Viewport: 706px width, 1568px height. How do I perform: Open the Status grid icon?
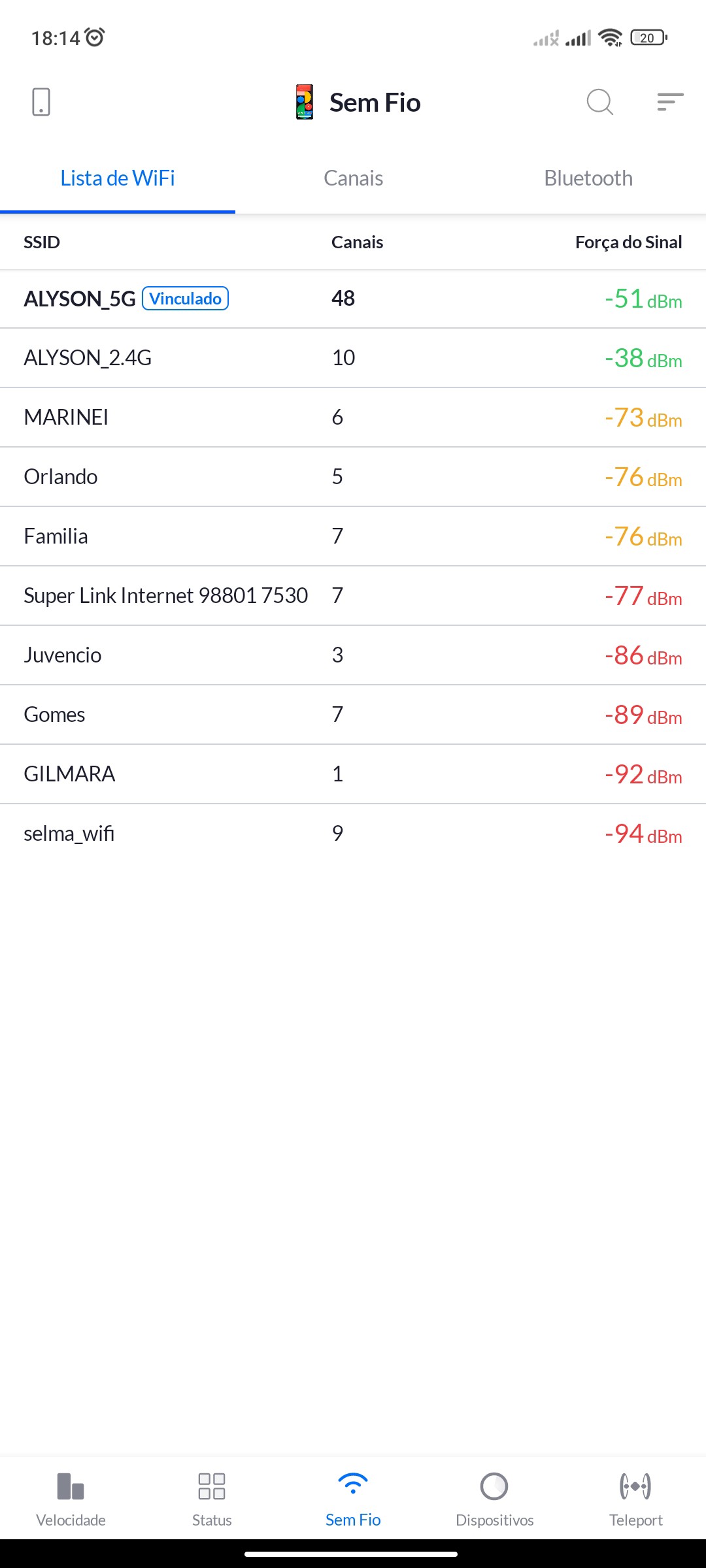[x=212, y=1486]
